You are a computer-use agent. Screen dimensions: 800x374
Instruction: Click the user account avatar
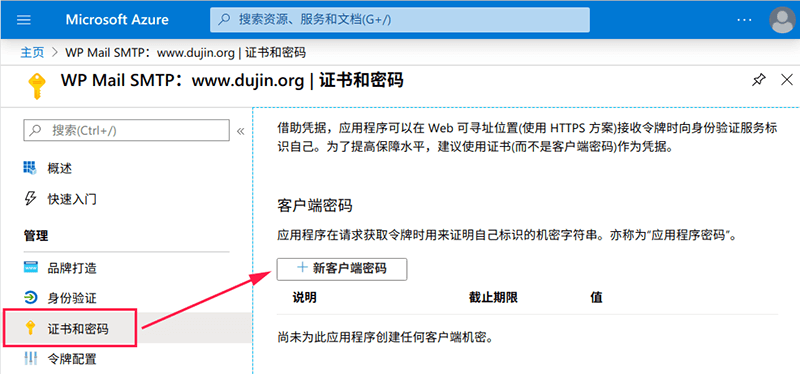pyautogui.click(x=782, y=20)
